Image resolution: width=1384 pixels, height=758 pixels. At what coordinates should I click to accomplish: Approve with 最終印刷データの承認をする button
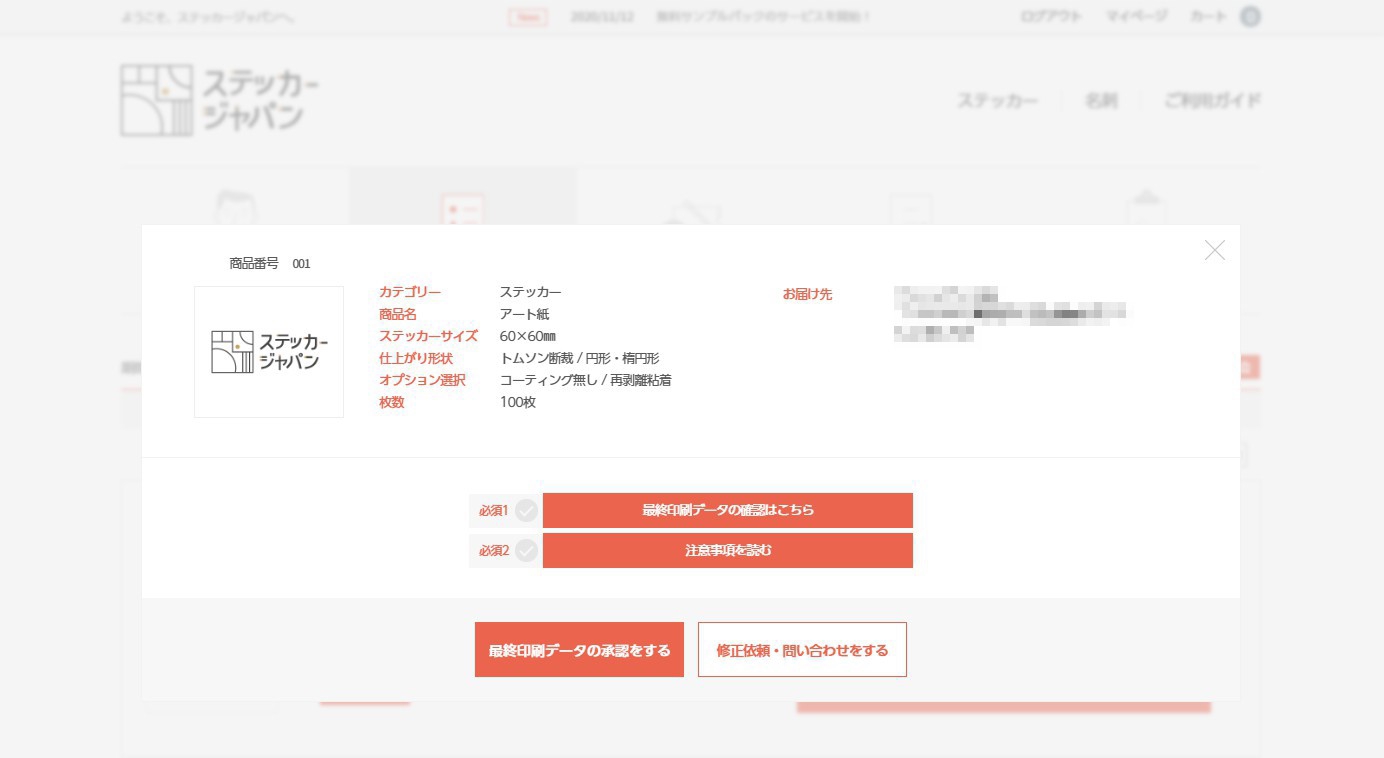[x=579, y=650]
